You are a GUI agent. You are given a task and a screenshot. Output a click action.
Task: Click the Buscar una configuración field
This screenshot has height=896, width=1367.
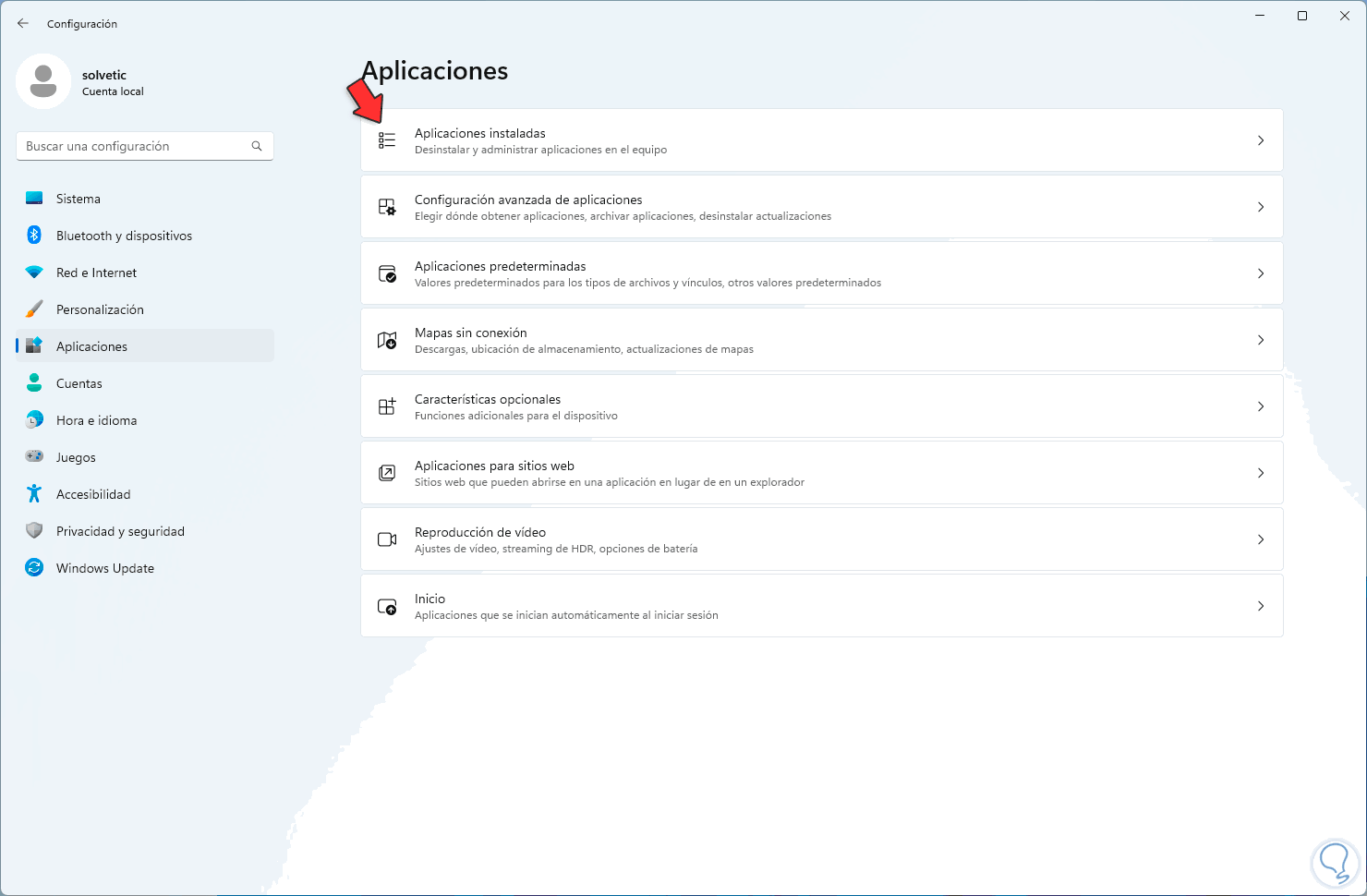tap(145, 146)
